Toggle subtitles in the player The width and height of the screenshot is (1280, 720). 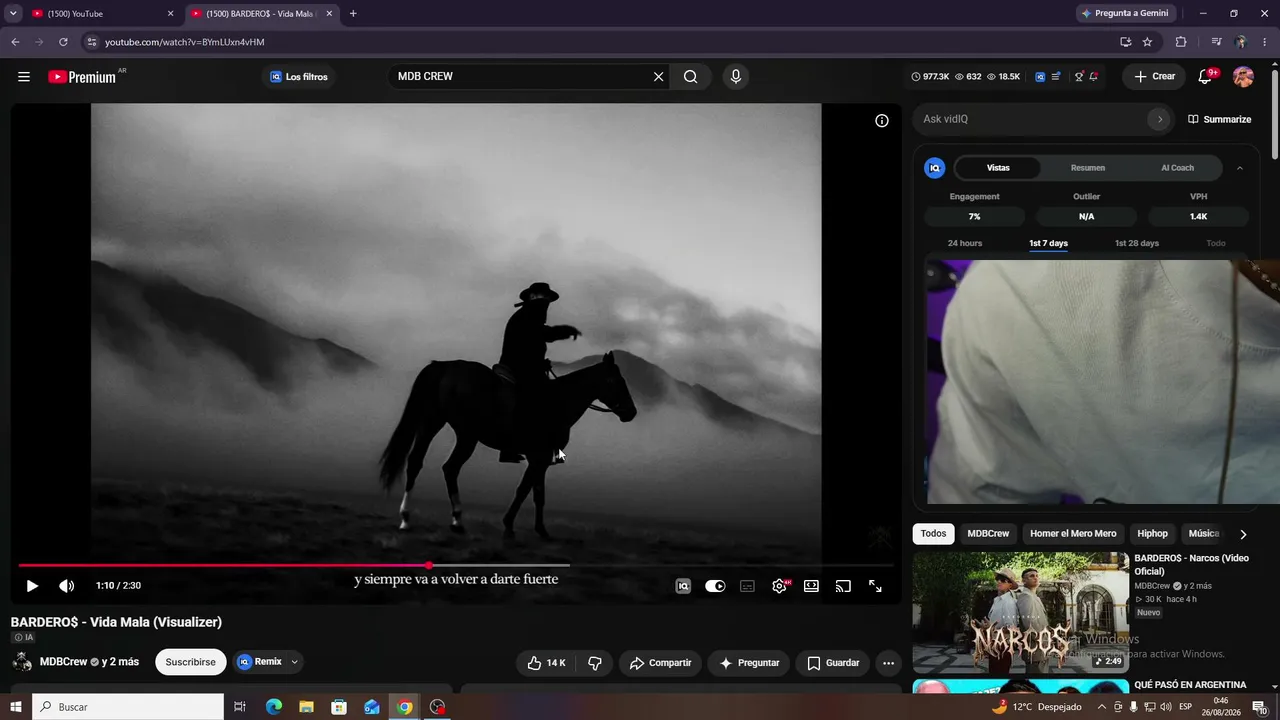pos(747,586)
